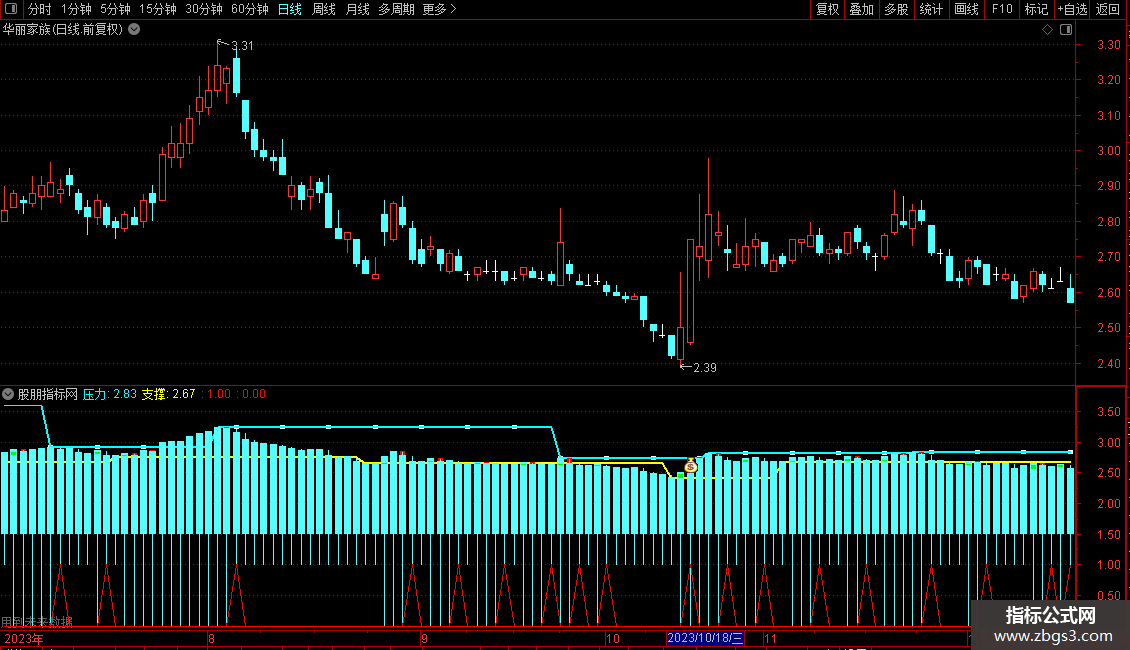1130x650 pixels.
Task: Switch to 5分钟 period tab
Action: [115, 9]
